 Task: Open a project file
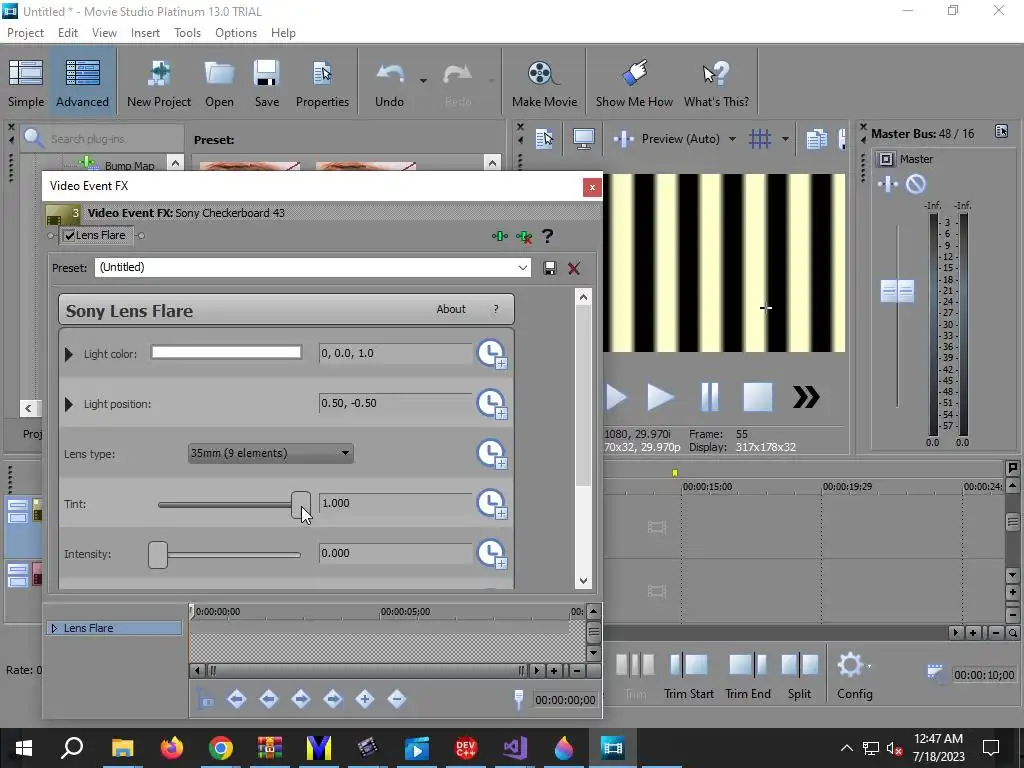[x=219, y=83]
